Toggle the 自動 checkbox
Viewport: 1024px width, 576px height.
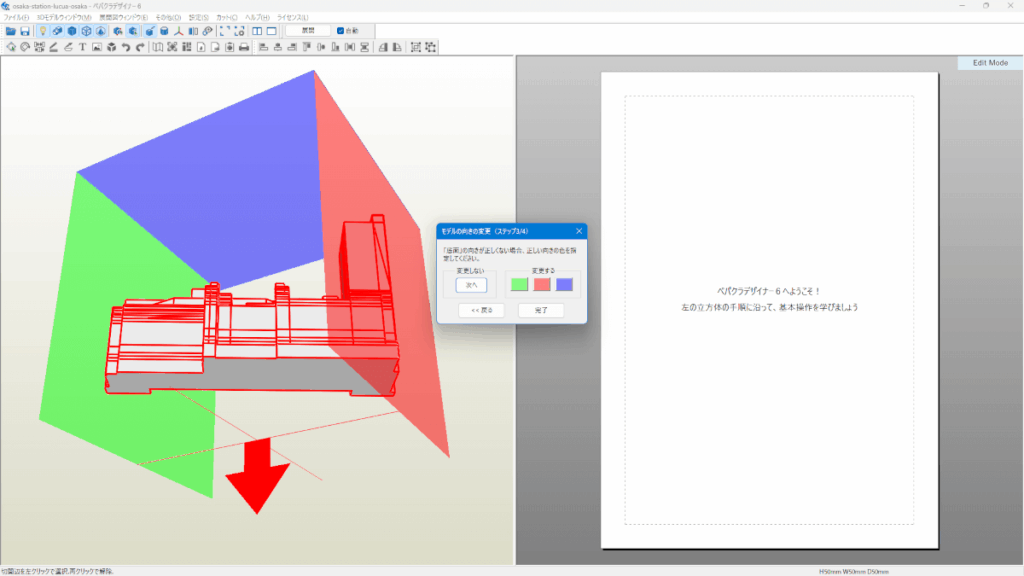[x=341, y=31]
